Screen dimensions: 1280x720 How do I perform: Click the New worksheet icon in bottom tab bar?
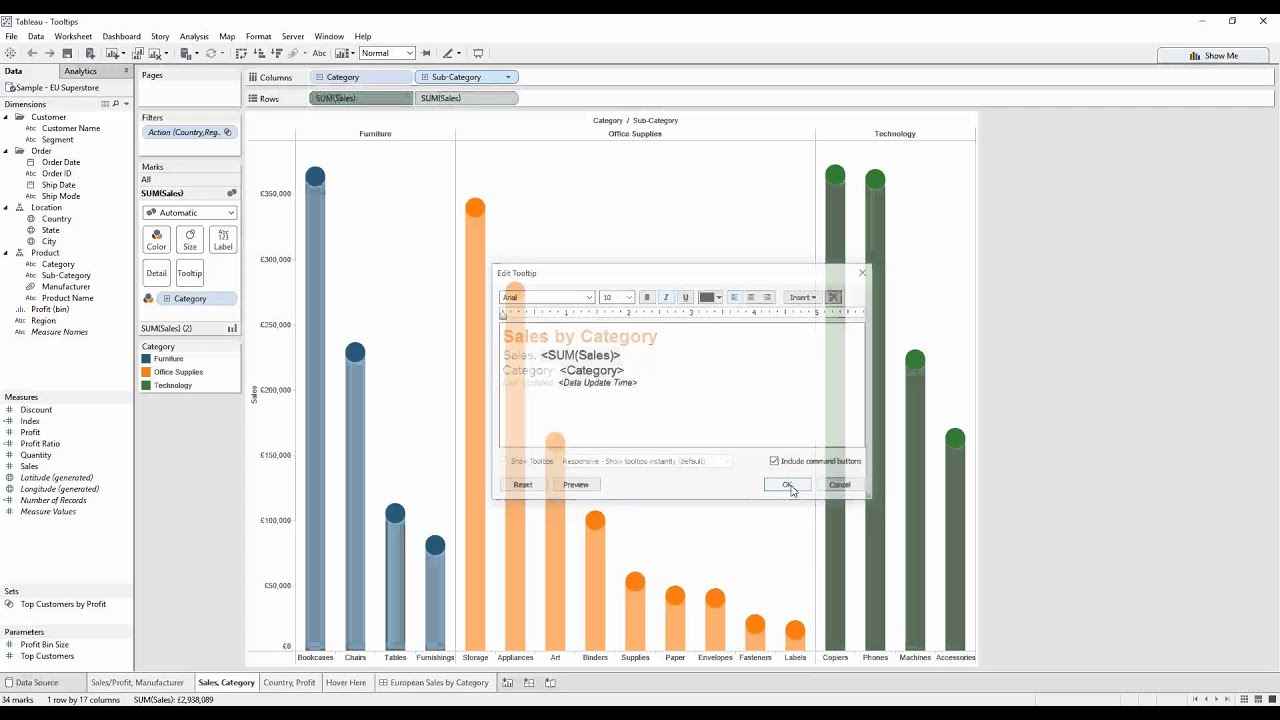pyautogui.click(x=508, y=683)
